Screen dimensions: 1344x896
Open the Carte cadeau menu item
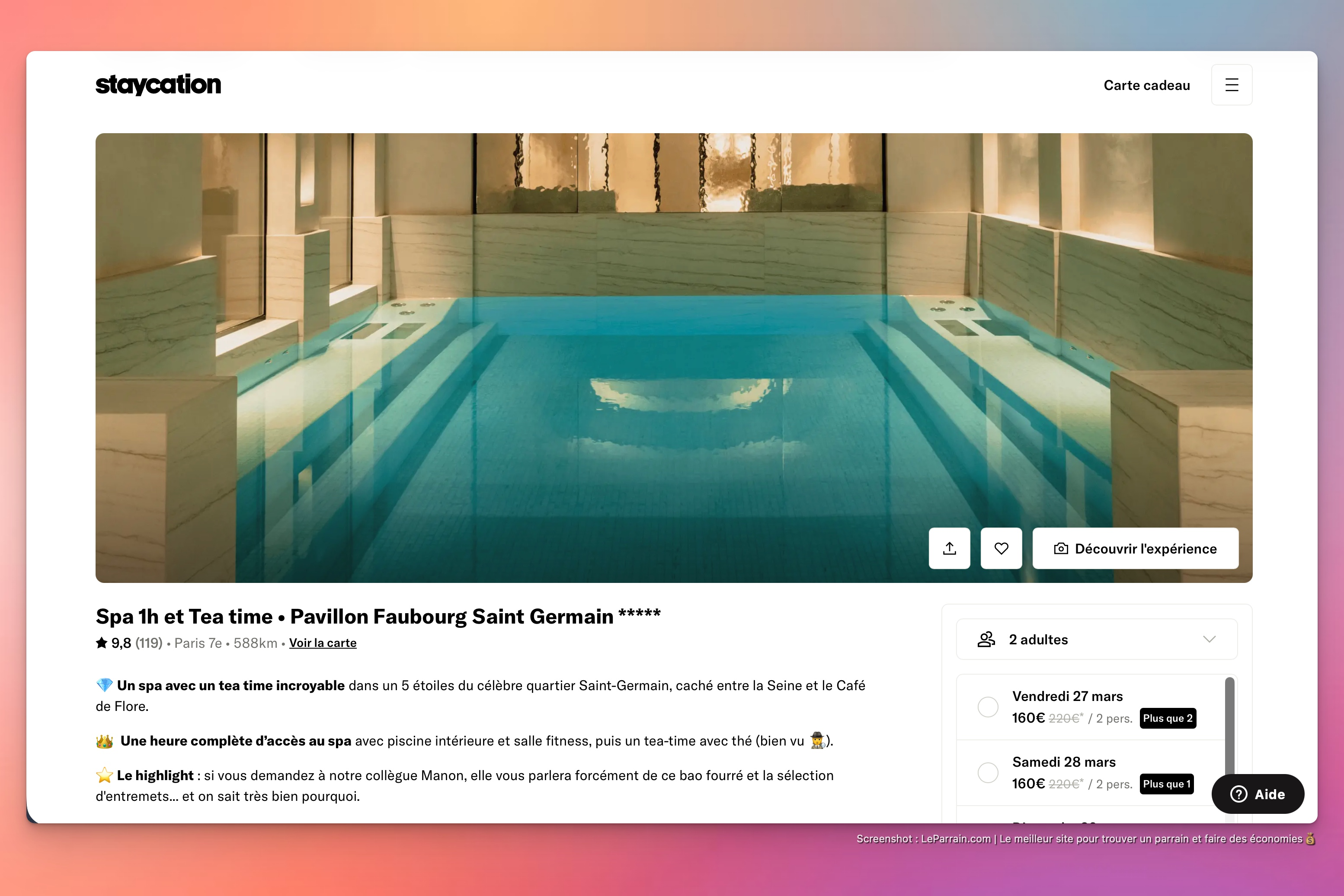pyautogui.click(x=1146, y=85)
